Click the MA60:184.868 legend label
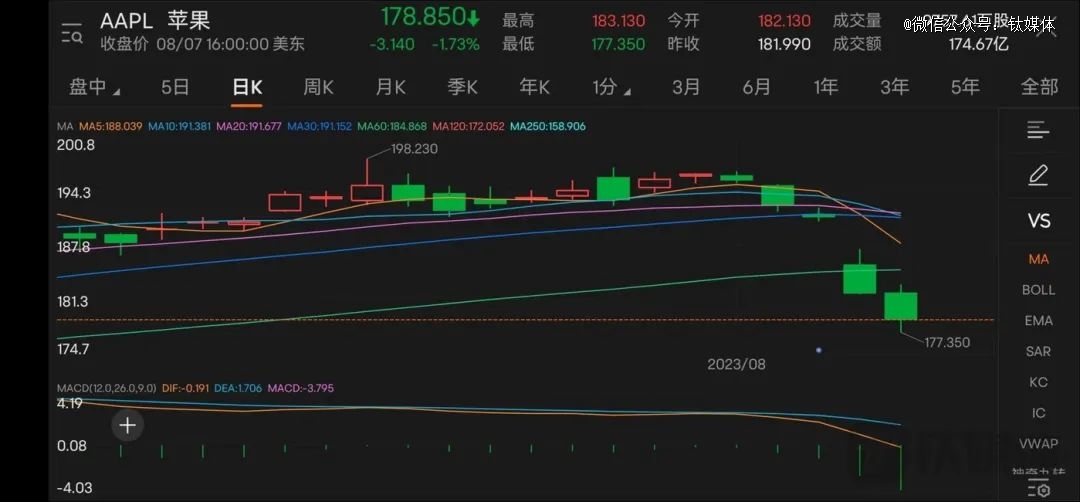This screenshot has height=502, width=1080. coord(391,127)
